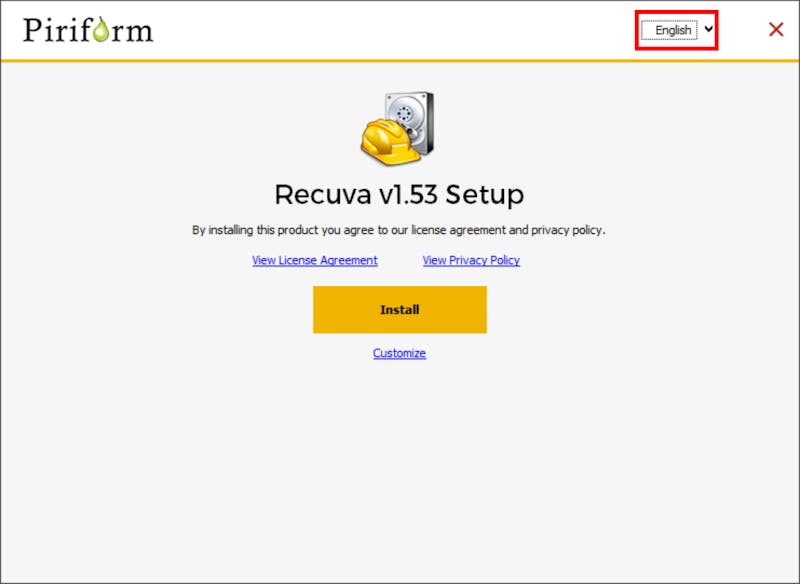
Task: Click the Recuva hard hat drive icon
Action: pyautogui.click(x=397, y=129)
